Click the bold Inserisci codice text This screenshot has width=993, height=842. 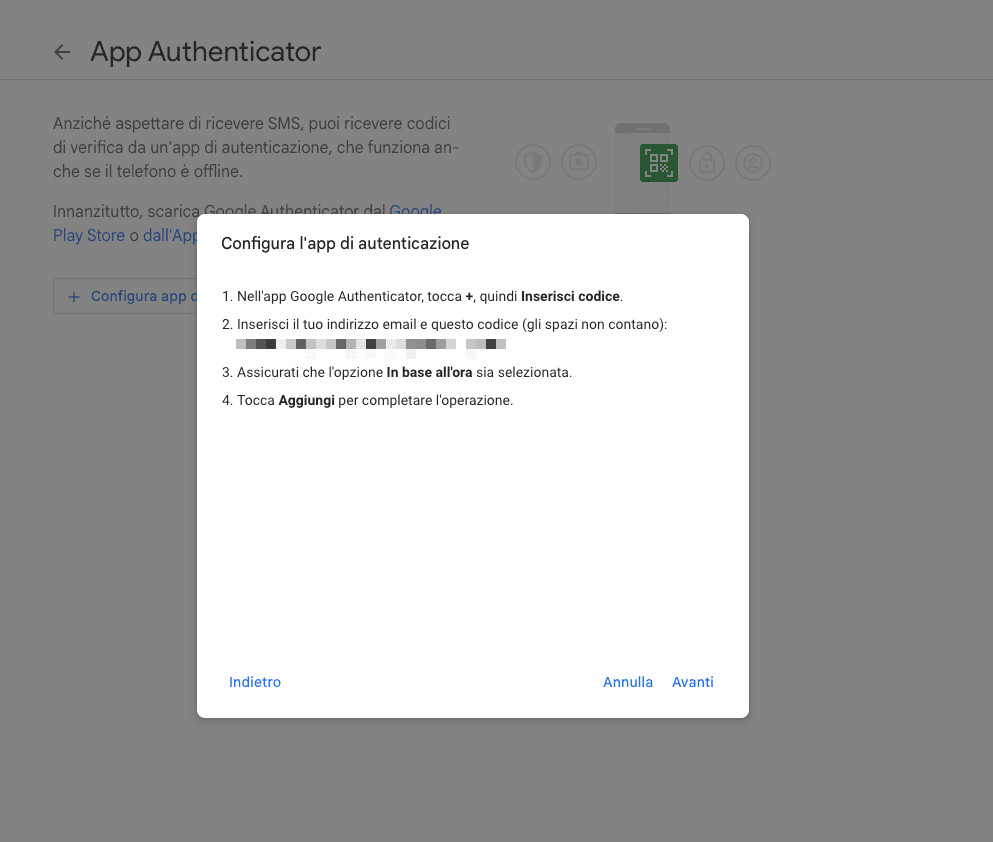pos(570,296)
